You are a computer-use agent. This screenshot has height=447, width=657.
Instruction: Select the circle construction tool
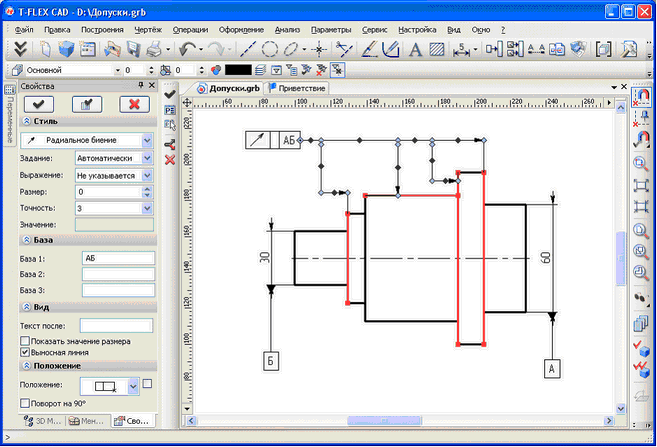[x=269, y=49]
